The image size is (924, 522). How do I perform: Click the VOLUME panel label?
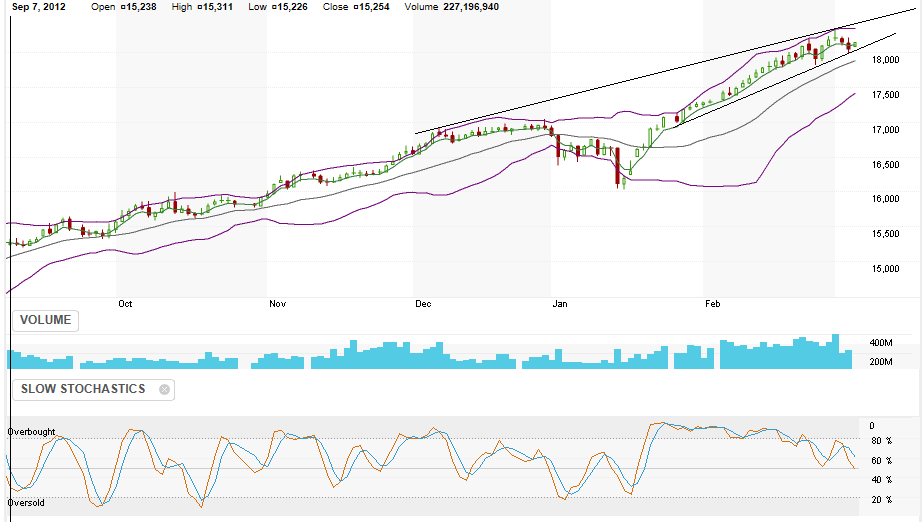click(x=45, y=320)
